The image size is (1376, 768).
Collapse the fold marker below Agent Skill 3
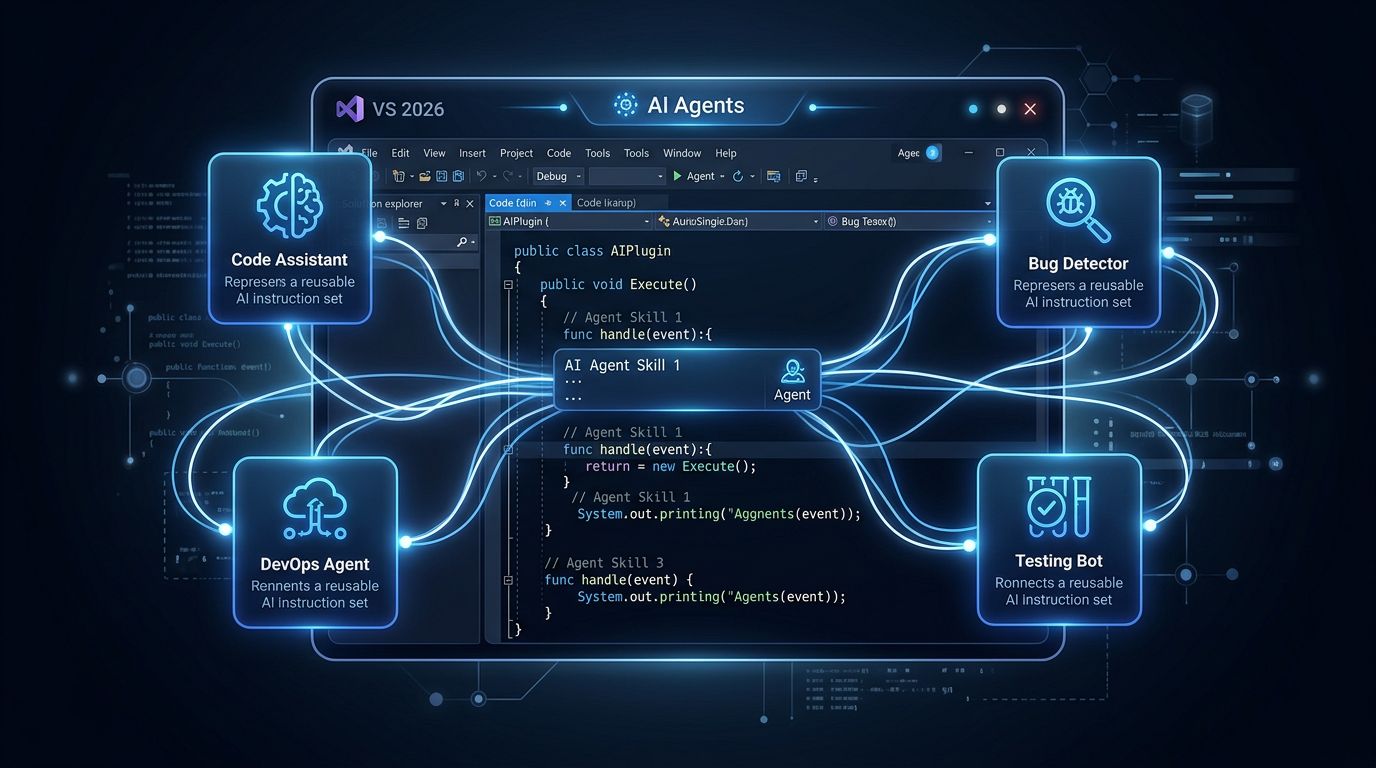[509, 580]
